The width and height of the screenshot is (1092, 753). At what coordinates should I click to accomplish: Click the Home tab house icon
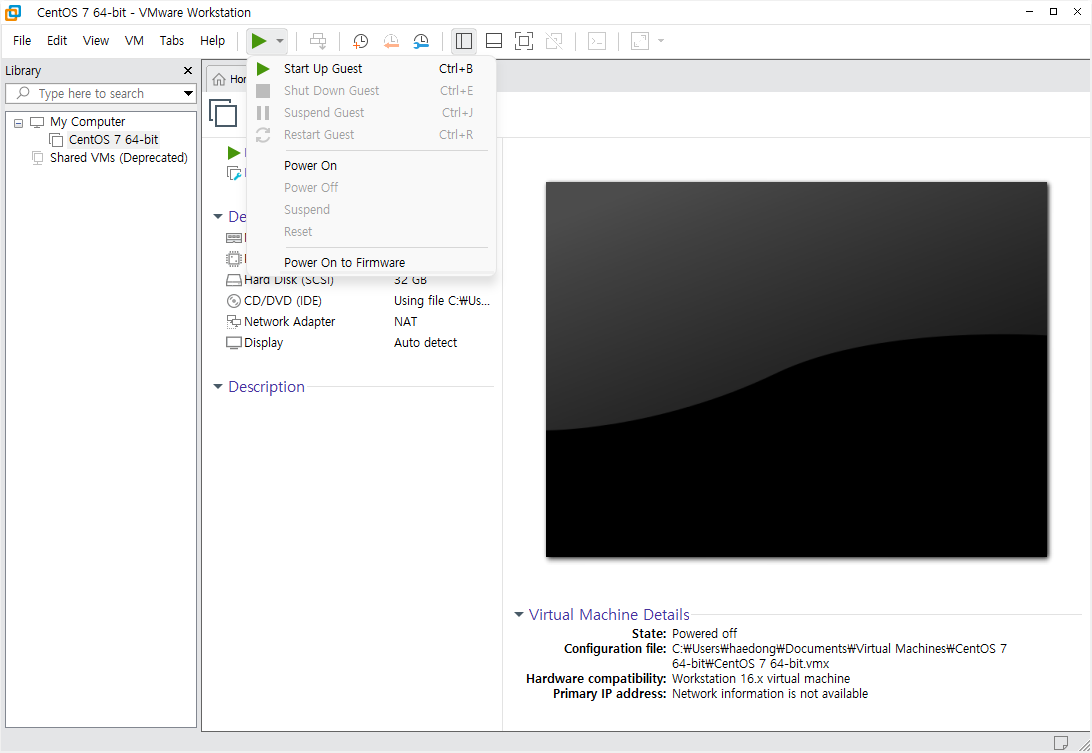[x=219, y=79]
